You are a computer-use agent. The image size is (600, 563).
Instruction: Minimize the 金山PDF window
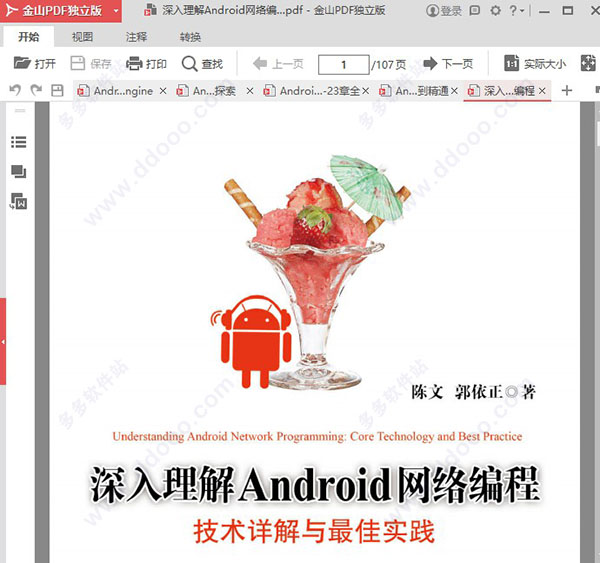pos(544,11)
